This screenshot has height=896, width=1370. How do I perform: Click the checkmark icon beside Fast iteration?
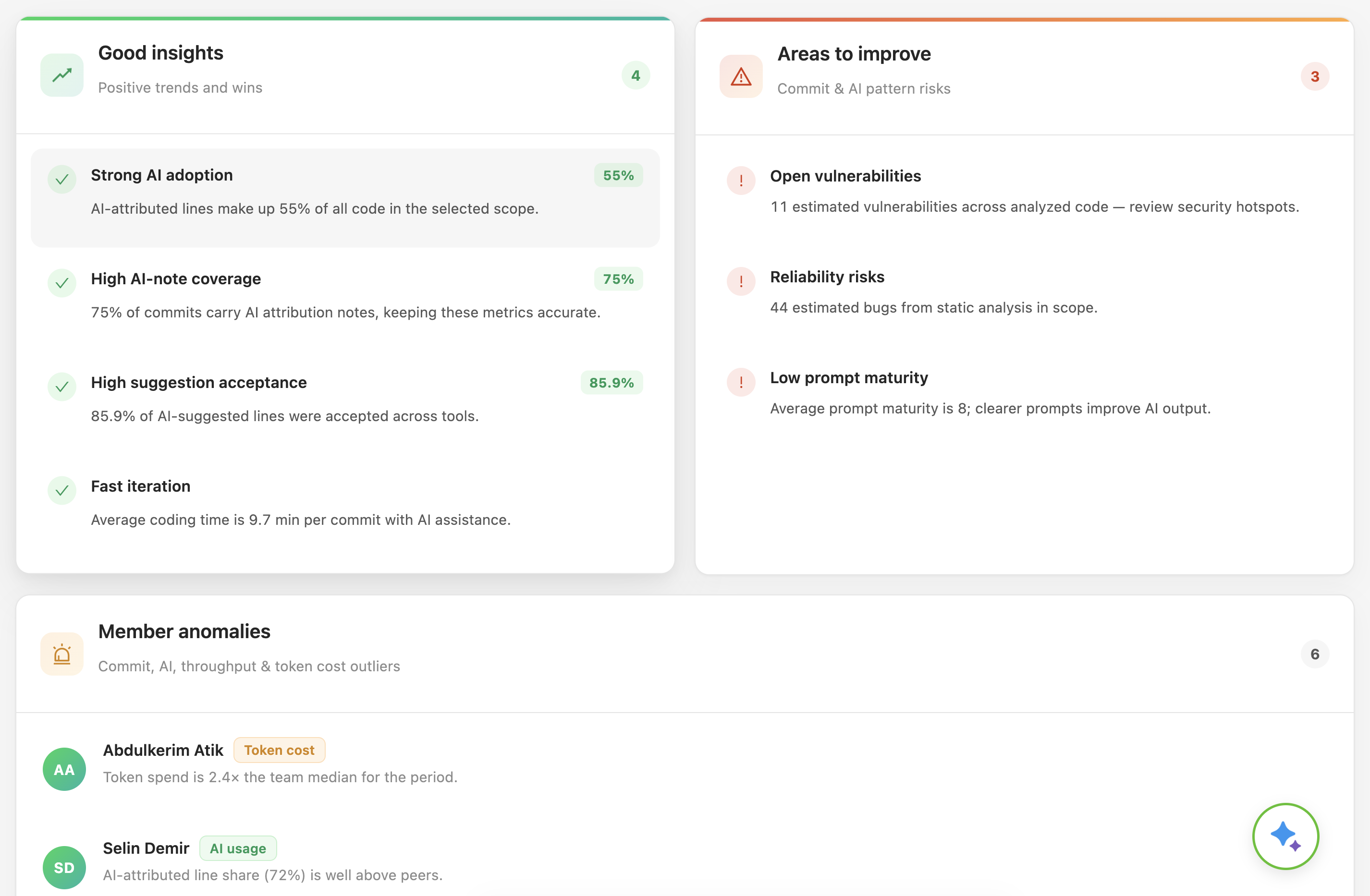[x=62, y=490]
